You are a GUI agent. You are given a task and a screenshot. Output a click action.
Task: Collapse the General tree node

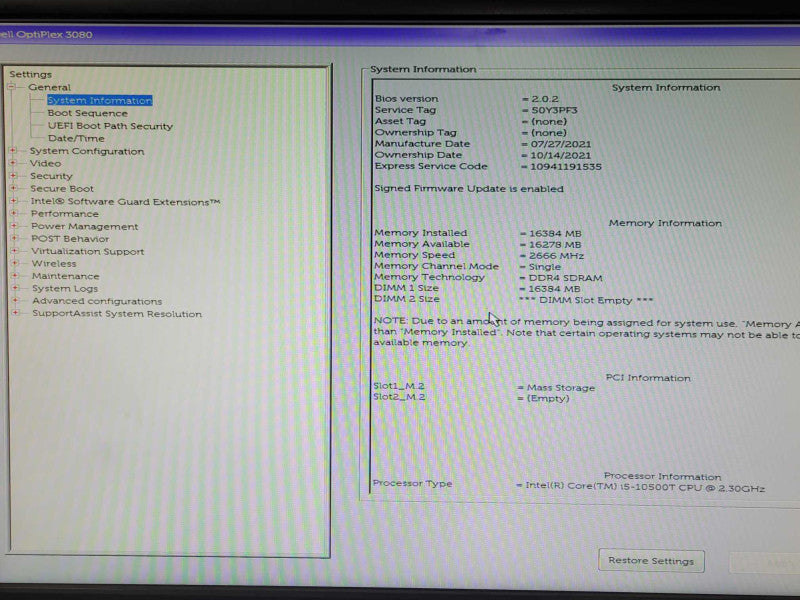click(12, 87)
